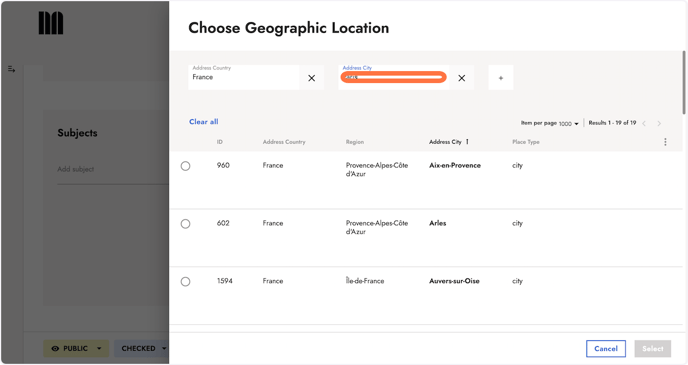Click the Subjects heading
This screenshot has width=688, height=365.
point(77,133)
